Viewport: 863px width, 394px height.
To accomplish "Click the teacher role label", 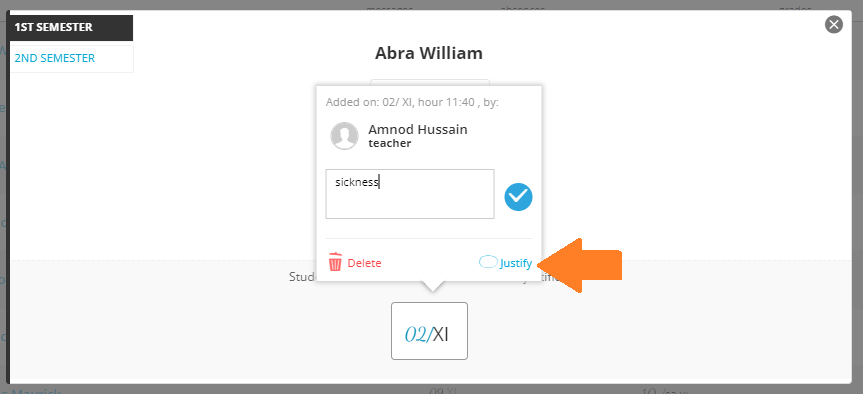I will point(390,144).
